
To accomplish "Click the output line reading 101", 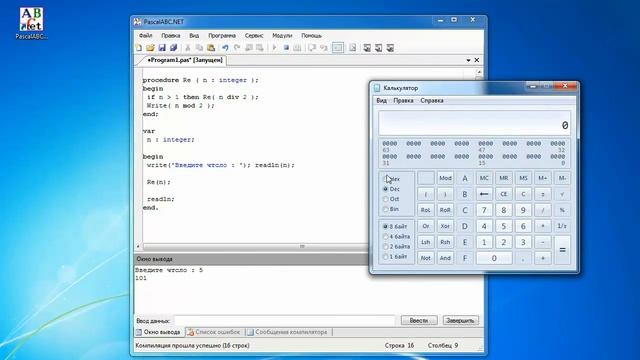I will 141,278.
